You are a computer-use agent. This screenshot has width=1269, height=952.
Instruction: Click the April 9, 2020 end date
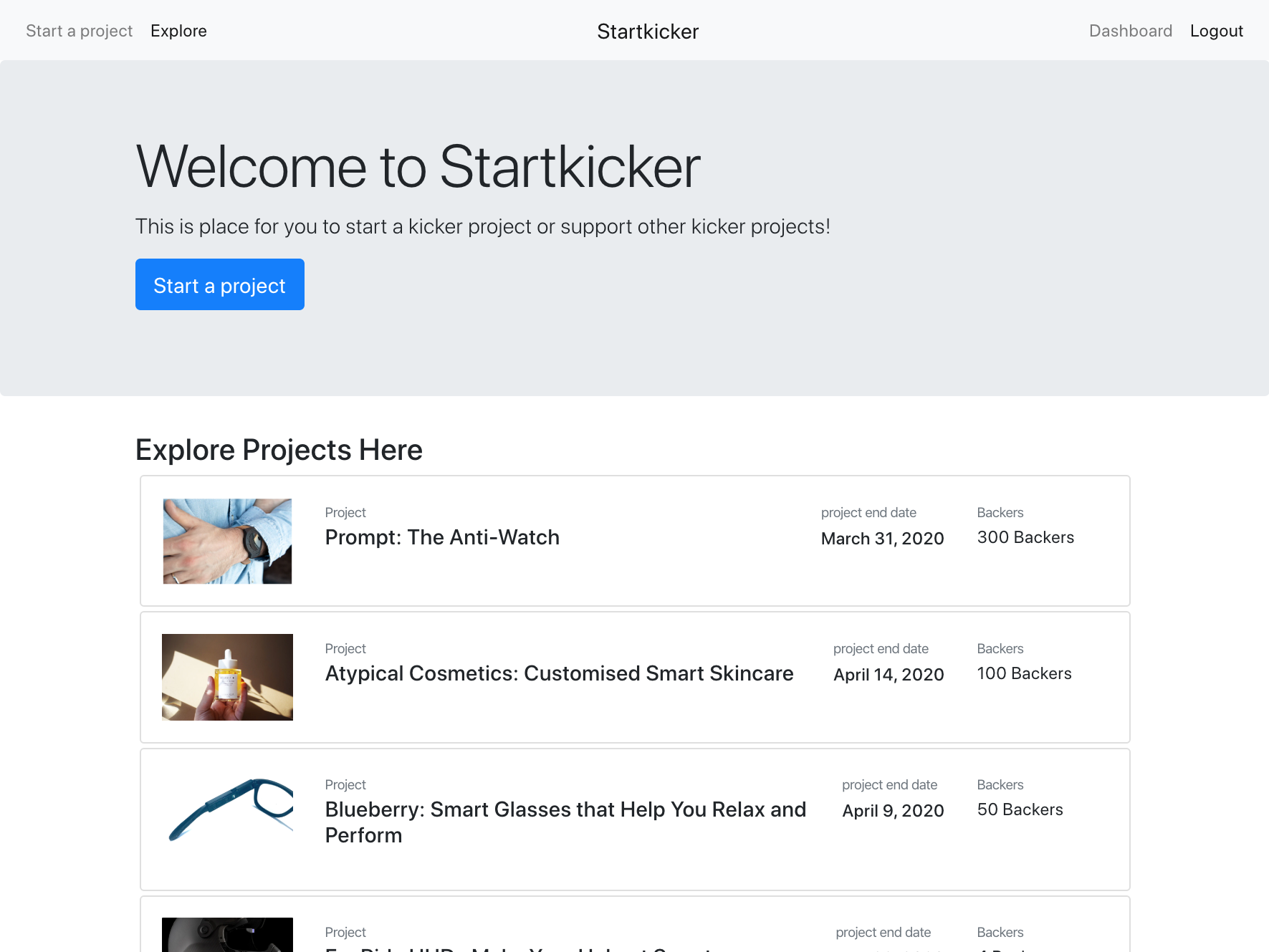[x=893, y=811]
